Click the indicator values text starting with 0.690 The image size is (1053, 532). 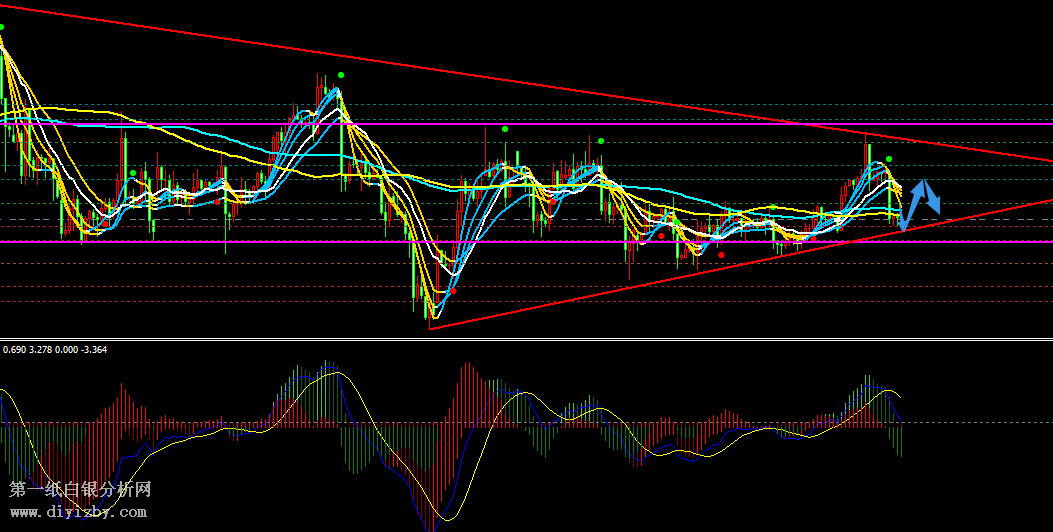point(55,349)
